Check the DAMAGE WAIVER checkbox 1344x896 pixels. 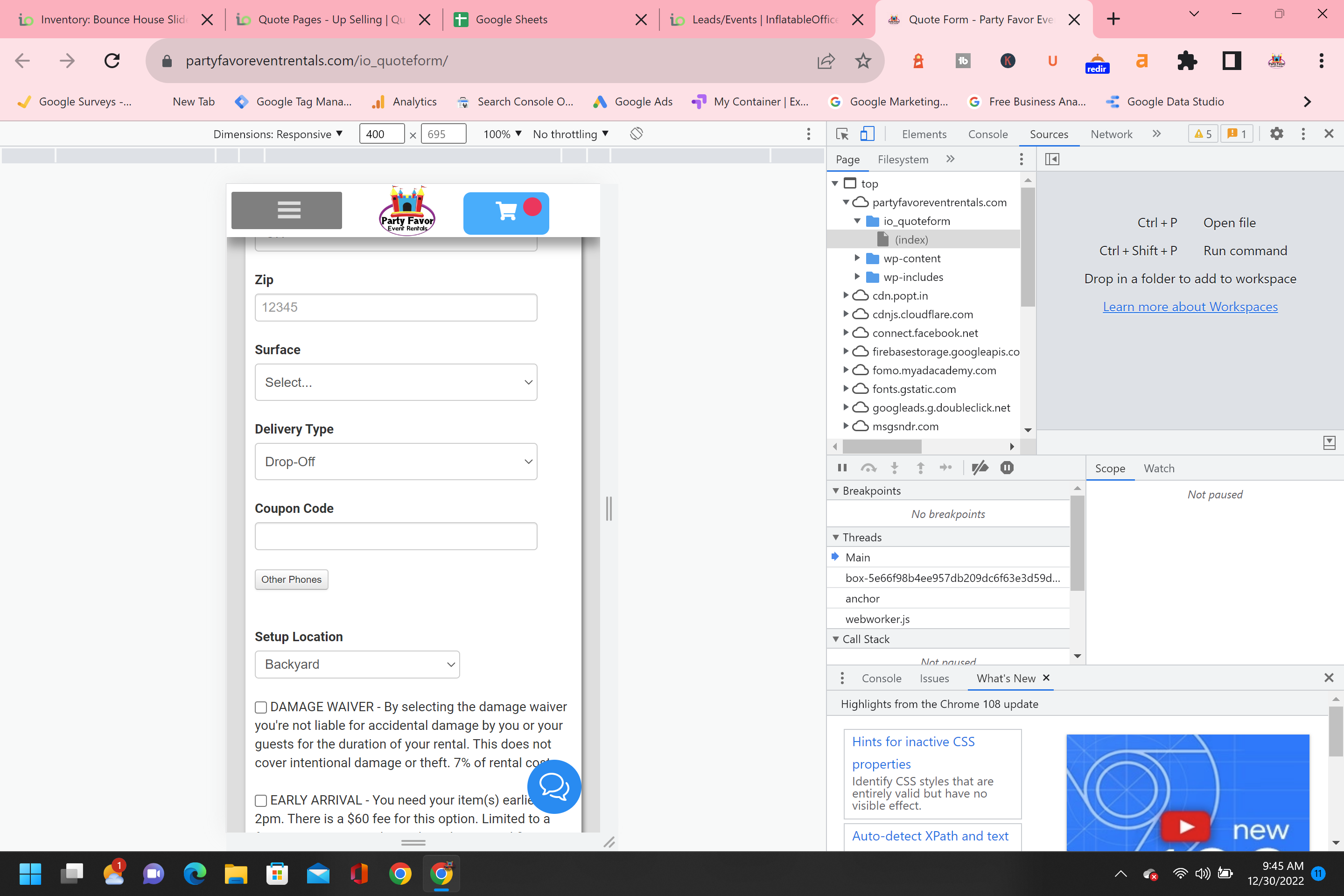coord(261,707)
